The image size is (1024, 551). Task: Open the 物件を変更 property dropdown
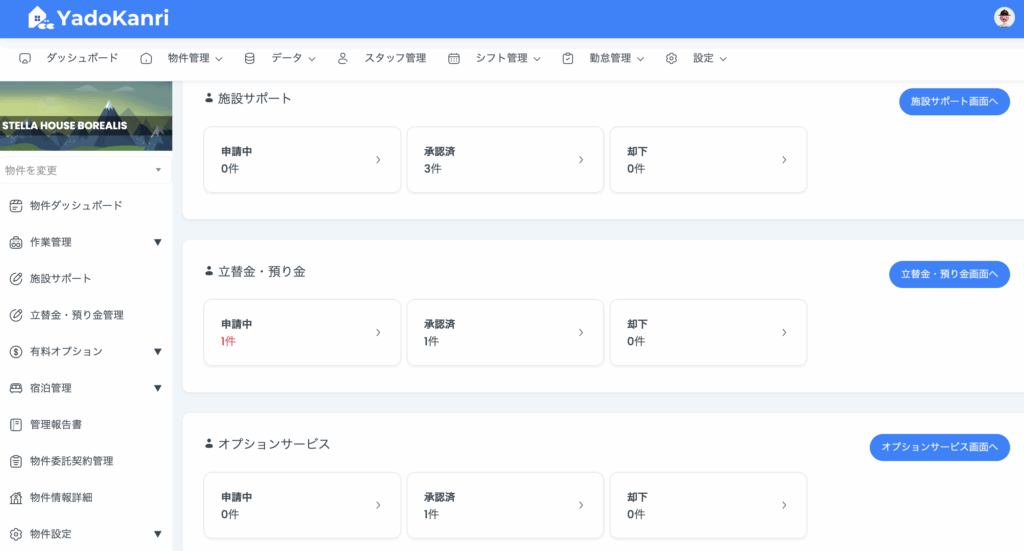[x=85, y=170]
